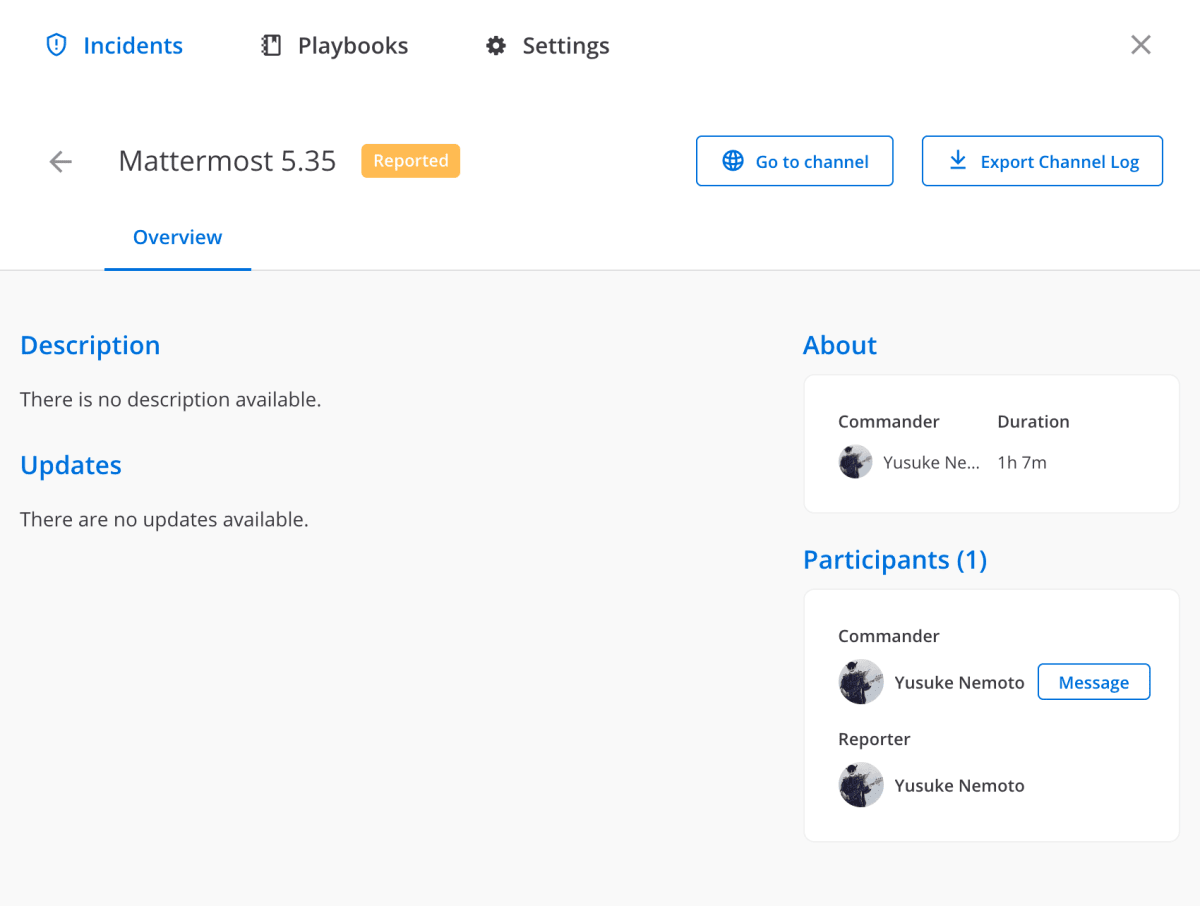Image resolution: width=1200 pixels, height=906 pixels.
Task: Open the Settings section
Action: coord(547,45)
